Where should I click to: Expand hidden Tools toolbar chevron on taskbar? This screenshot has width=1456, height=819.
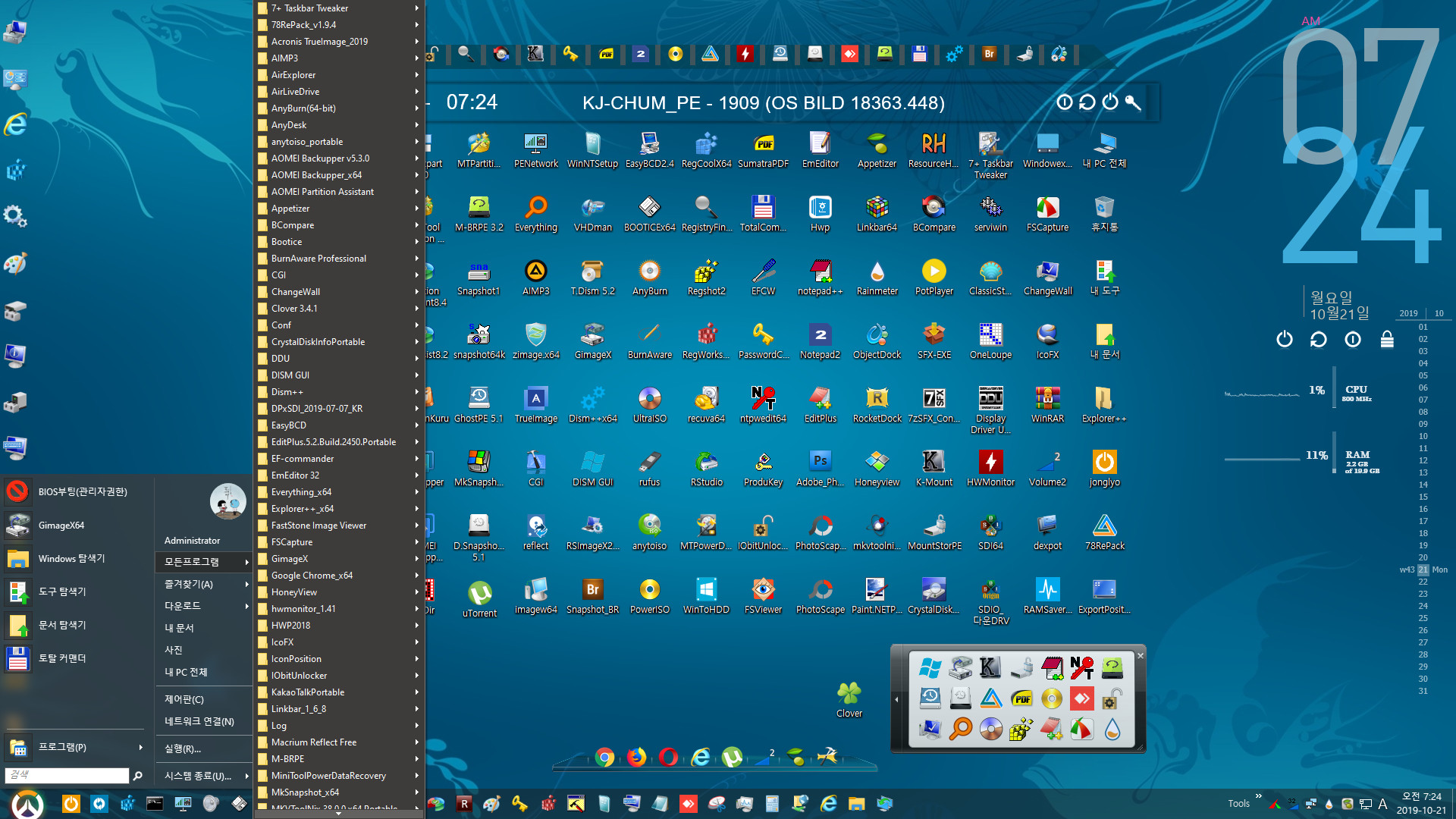(x=1258, y=796)
